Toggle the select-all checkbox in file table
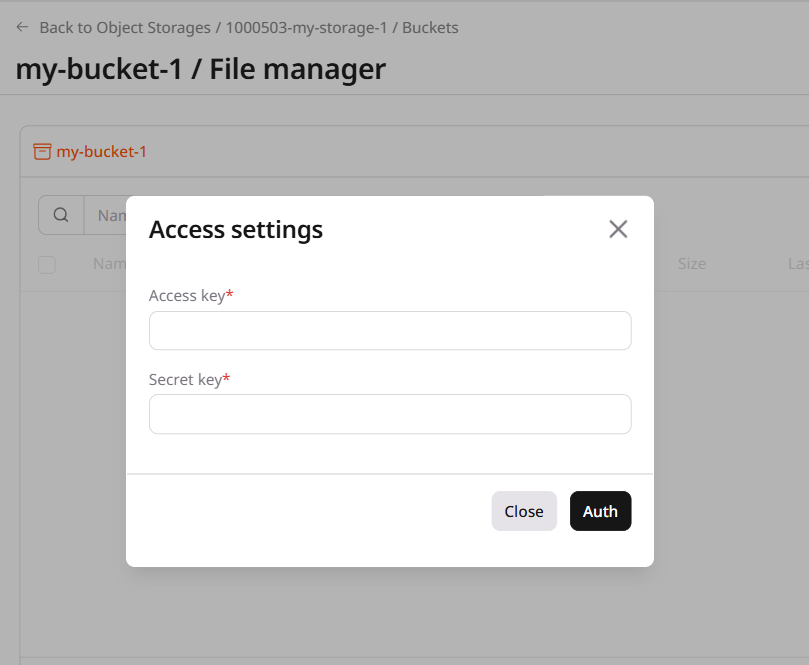Image resolution: width=809 pixels, height=665 pixels. [47, 265]
